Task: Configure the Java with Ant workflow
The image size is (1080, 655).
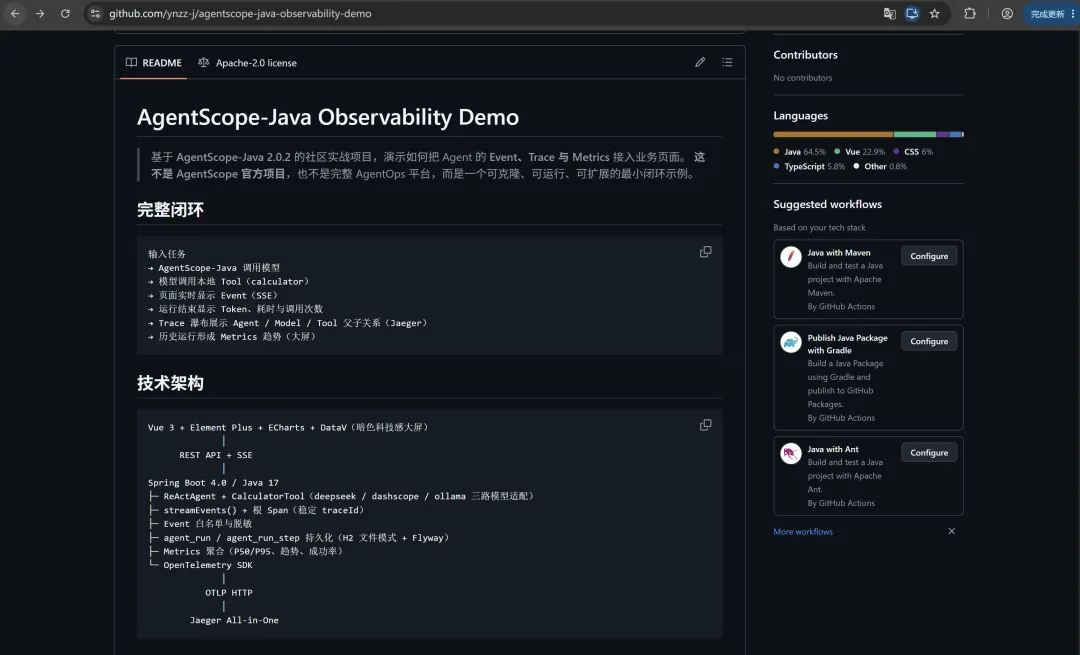Action: tap(929, 453)
